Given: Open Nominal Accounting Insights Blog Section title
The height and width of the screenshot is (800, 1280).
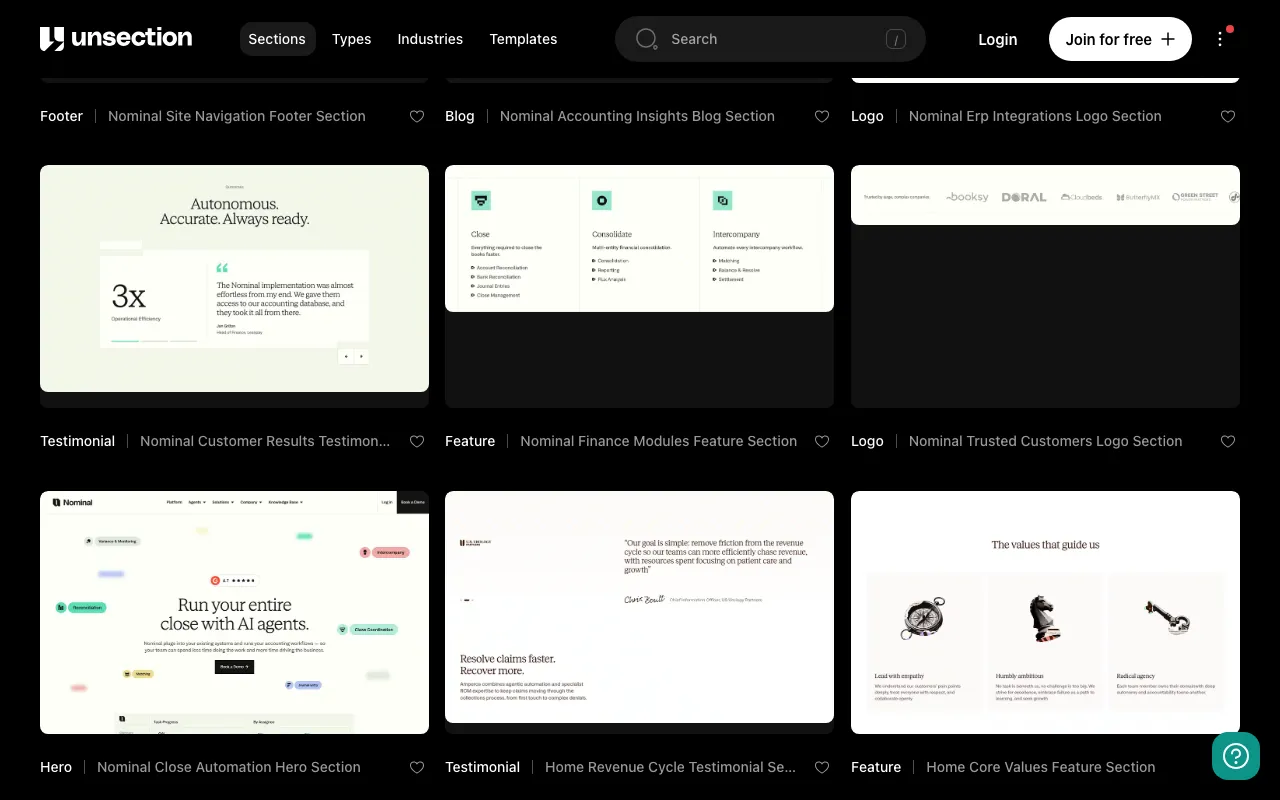Looking at the screenshot, I should [637, 116].
